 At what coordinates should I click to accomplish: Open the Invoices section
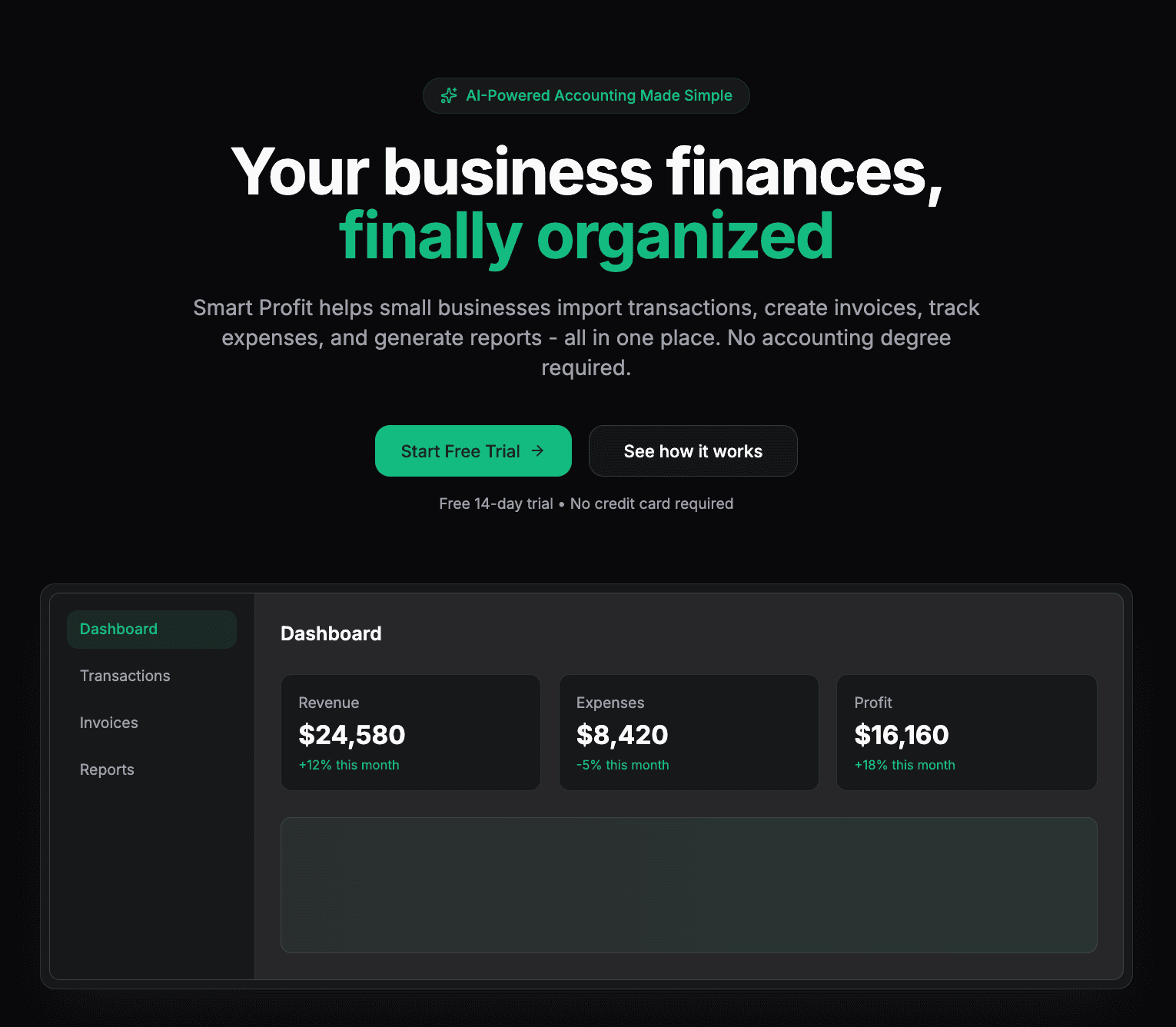coord(108,723)
